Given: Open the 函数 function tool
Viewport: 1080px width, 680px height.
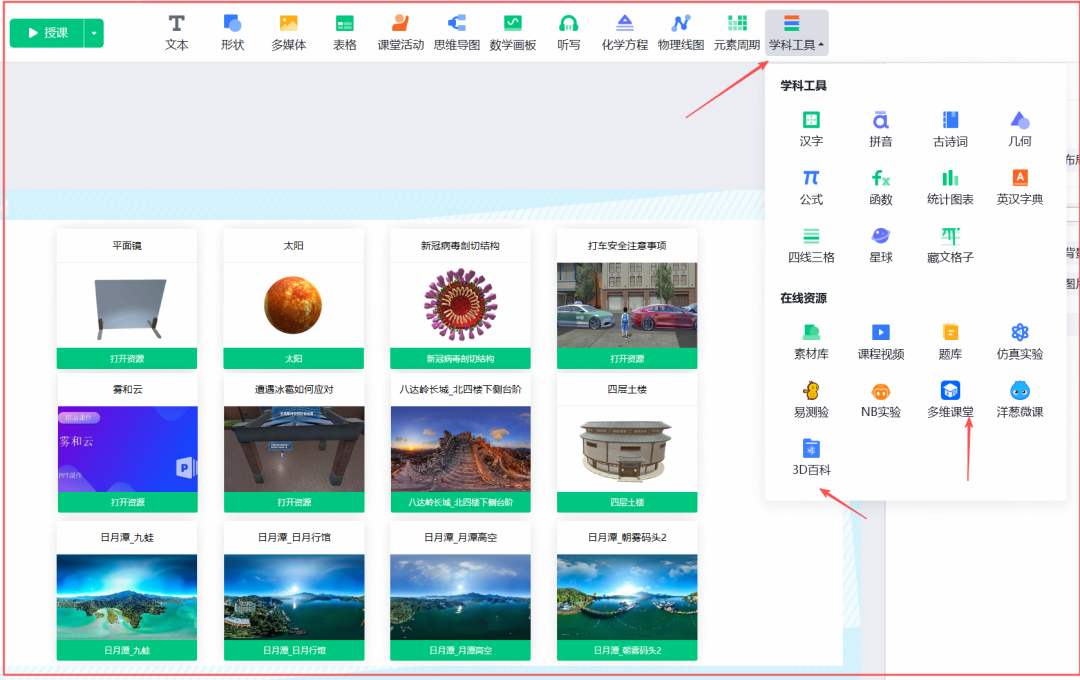Looking at the screenshot, I should (880, 188).
